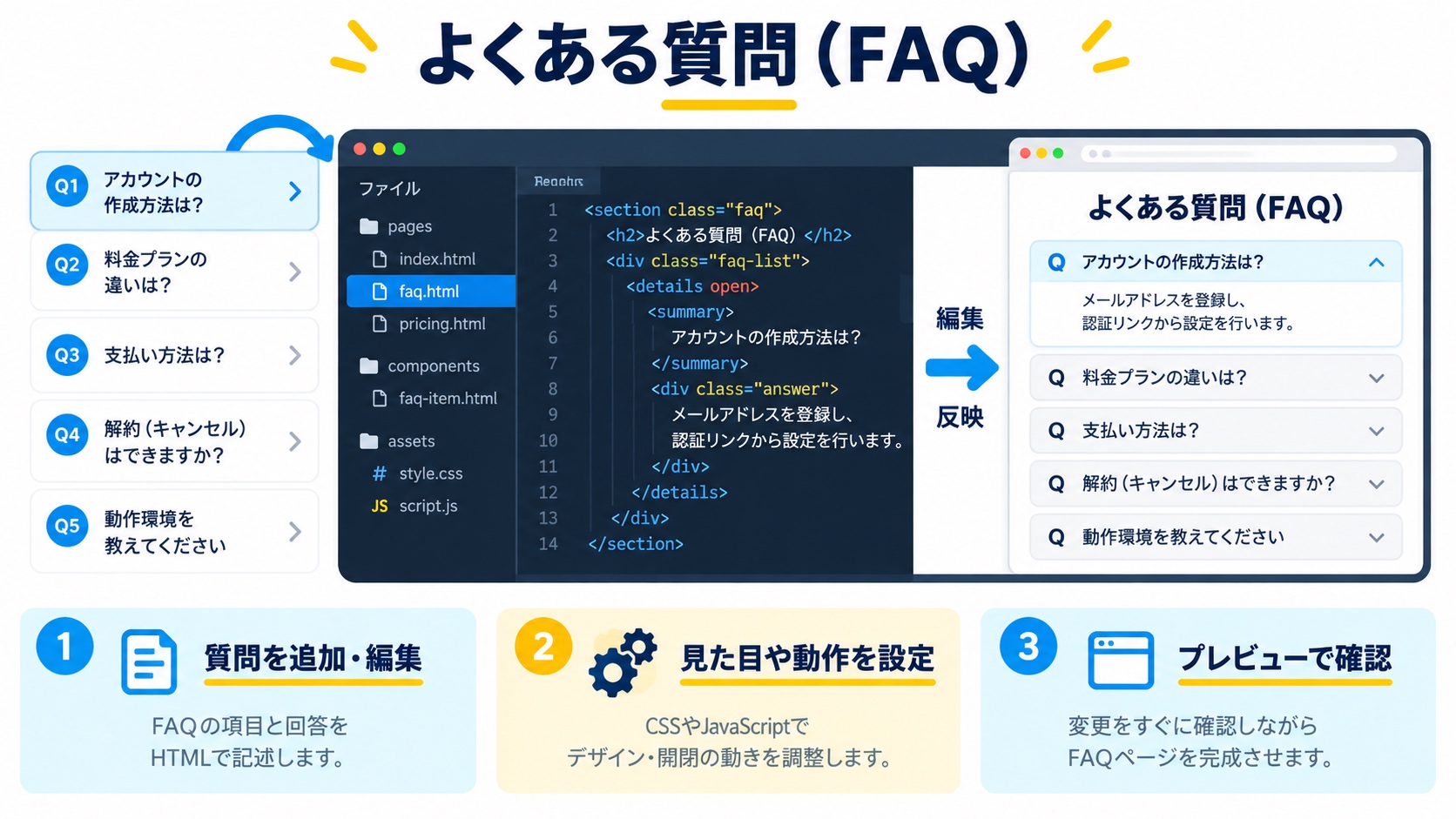This screenshot has height=819, width=1456.
Task: Click the gears icon next to 見た目や動作を設定
Action: [x=623, y=661]
